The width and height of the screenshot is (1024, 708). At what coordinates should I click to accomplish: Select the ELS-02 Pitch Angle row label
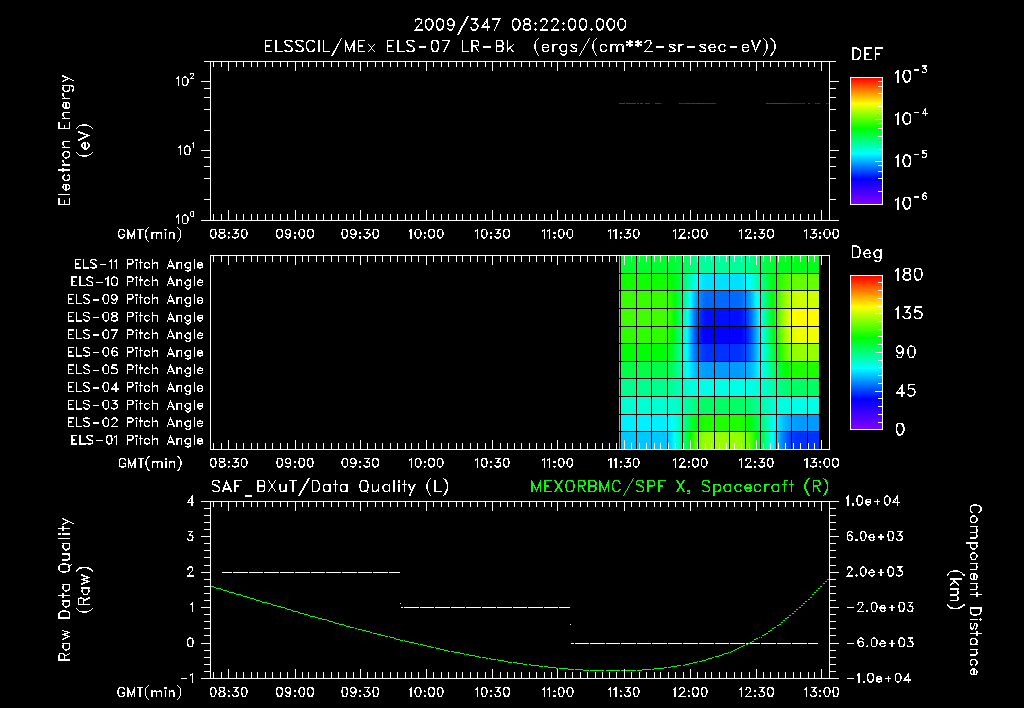pyautogui.click(x=135, y=423)
